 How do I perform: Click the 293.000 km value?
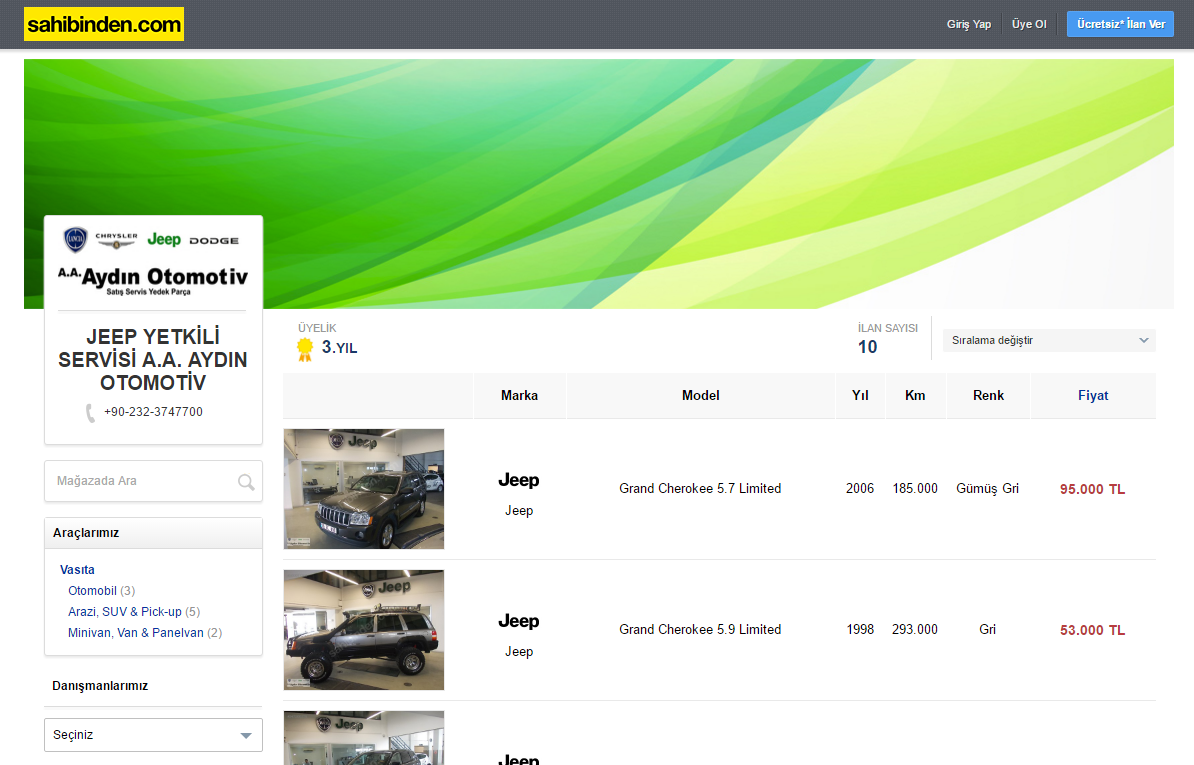point(915,630)
